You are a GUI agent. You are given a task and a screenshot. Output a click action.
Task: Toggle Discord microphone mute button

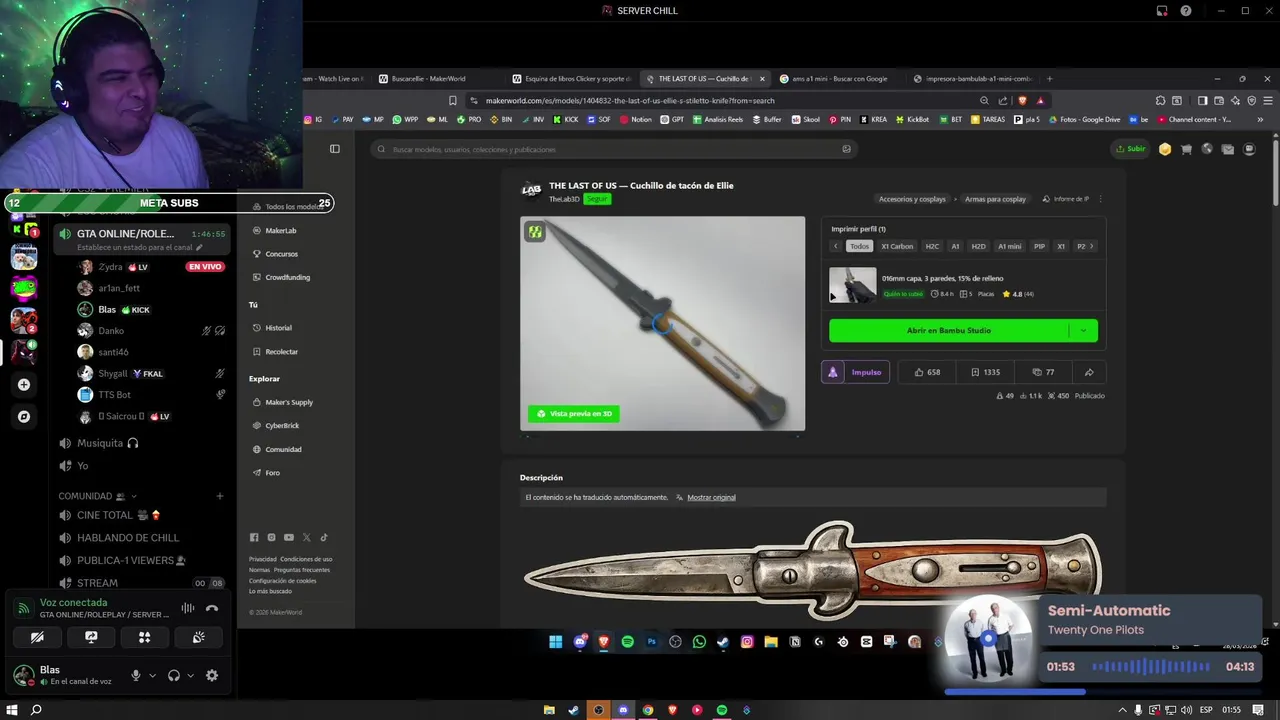pos(136,676)
